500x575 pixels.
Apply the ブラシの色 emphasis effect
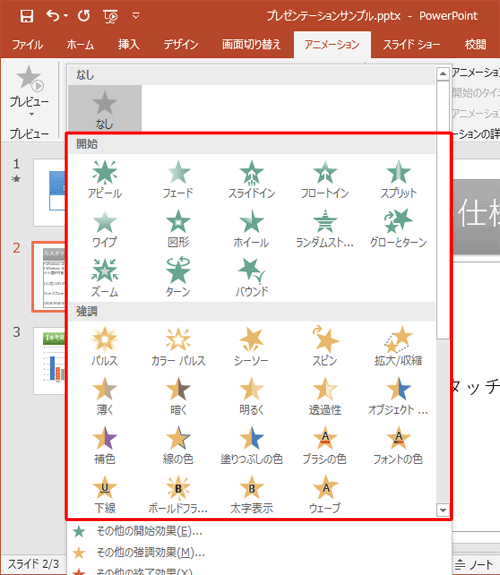325,446
